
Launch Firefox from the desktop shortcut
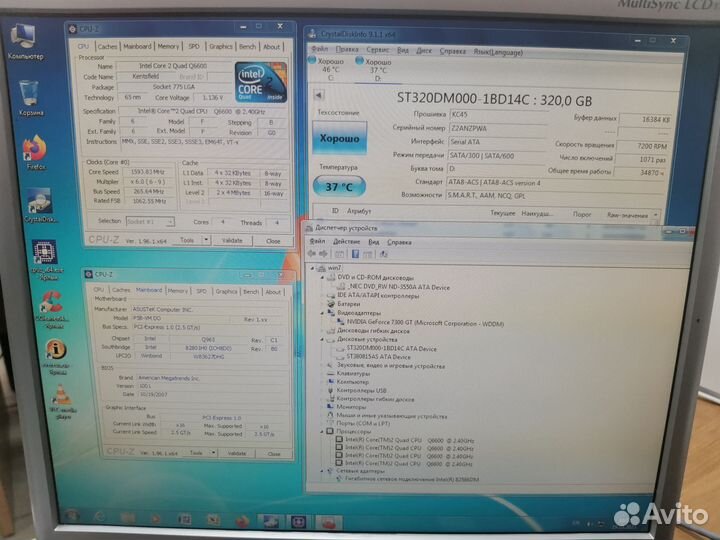[x=36, y=152]
